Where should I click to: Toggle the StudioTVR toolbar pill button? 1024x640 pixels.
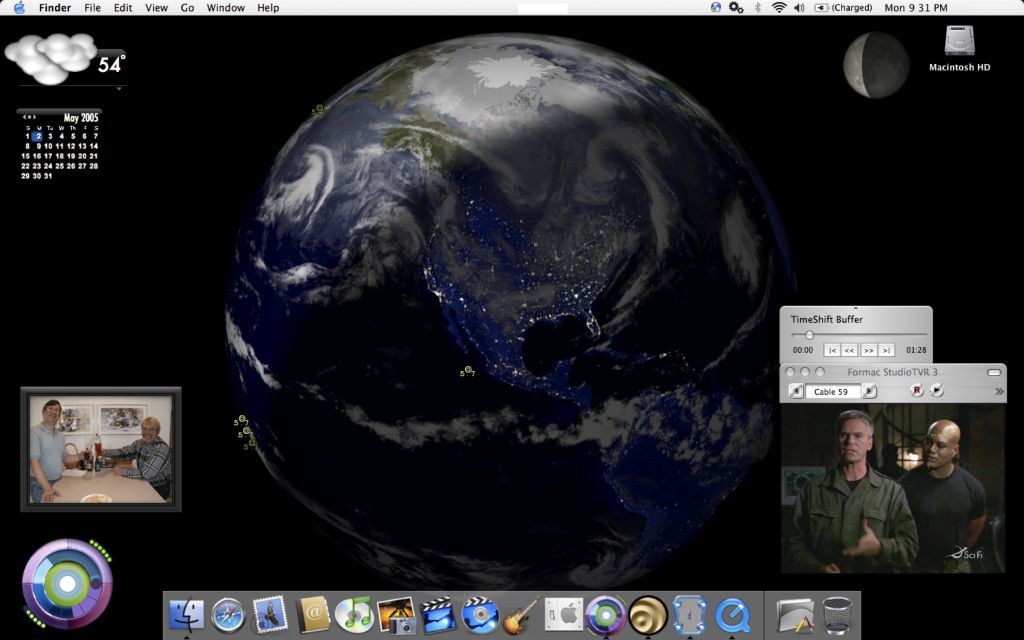point(993,372)
